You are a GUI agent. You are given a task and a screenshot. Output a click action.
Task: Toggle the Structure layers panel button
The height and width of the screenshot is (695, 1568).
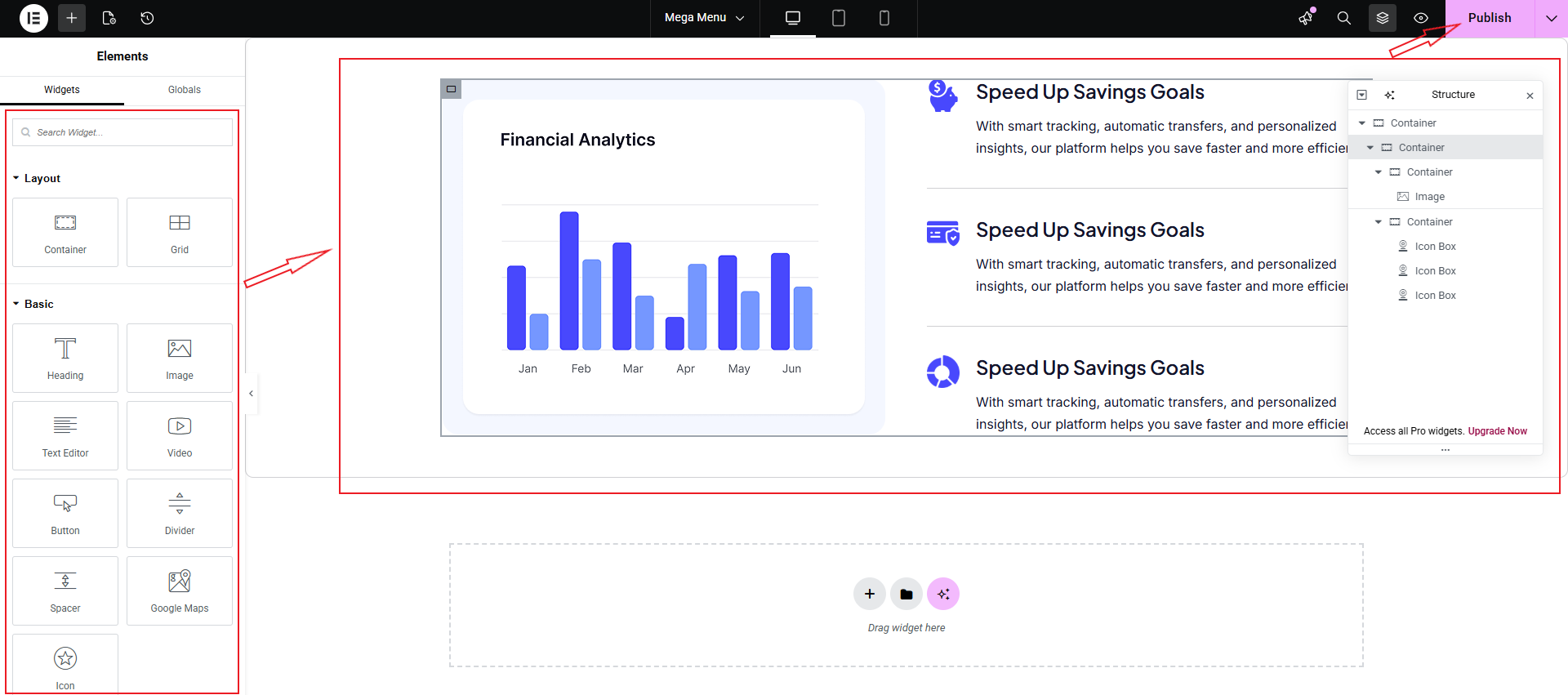tap(1382, 18)
